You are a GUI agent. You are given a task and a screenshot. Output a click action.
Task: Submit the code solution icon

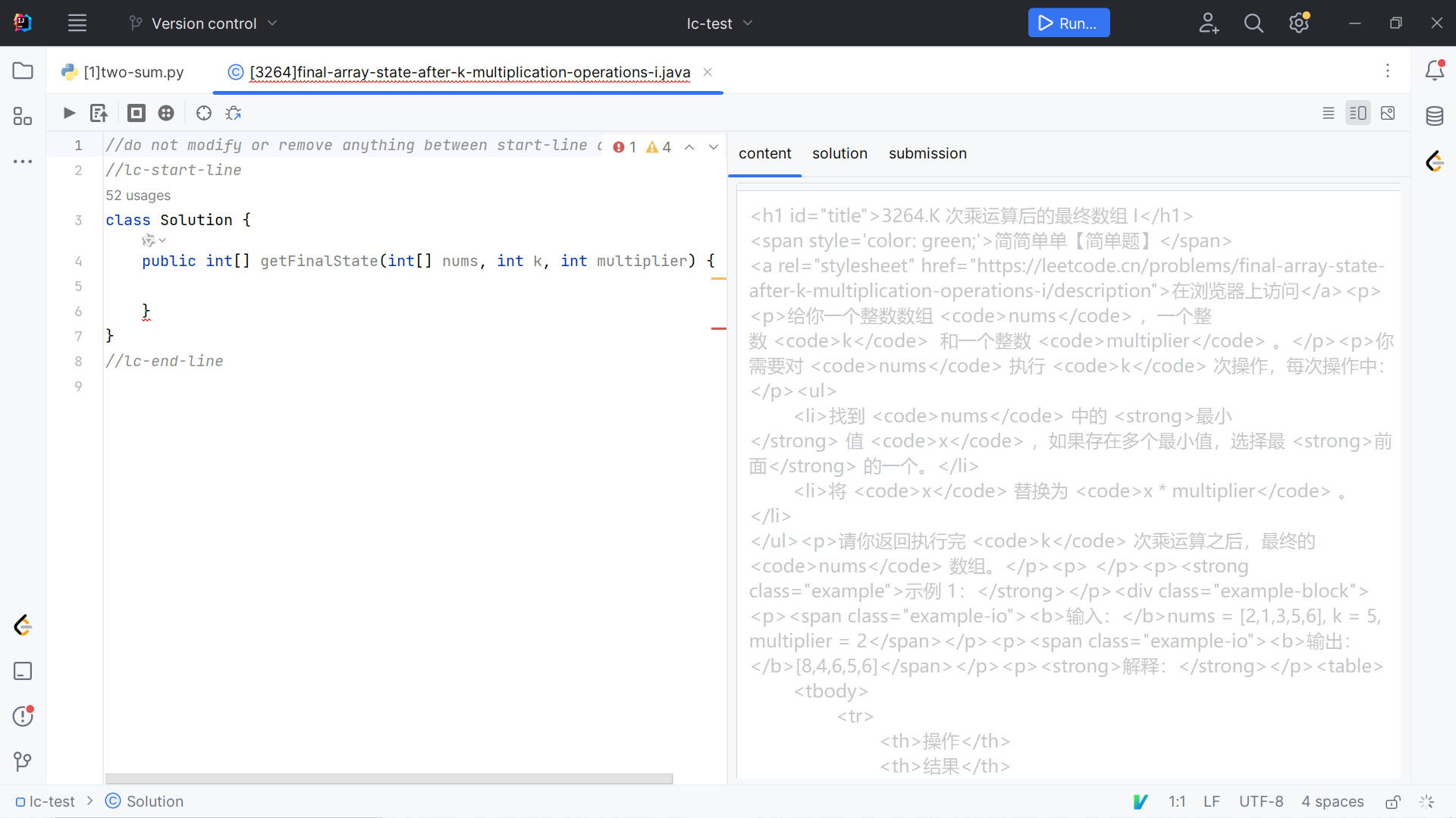pyautogui.click(x=99, y=113)
